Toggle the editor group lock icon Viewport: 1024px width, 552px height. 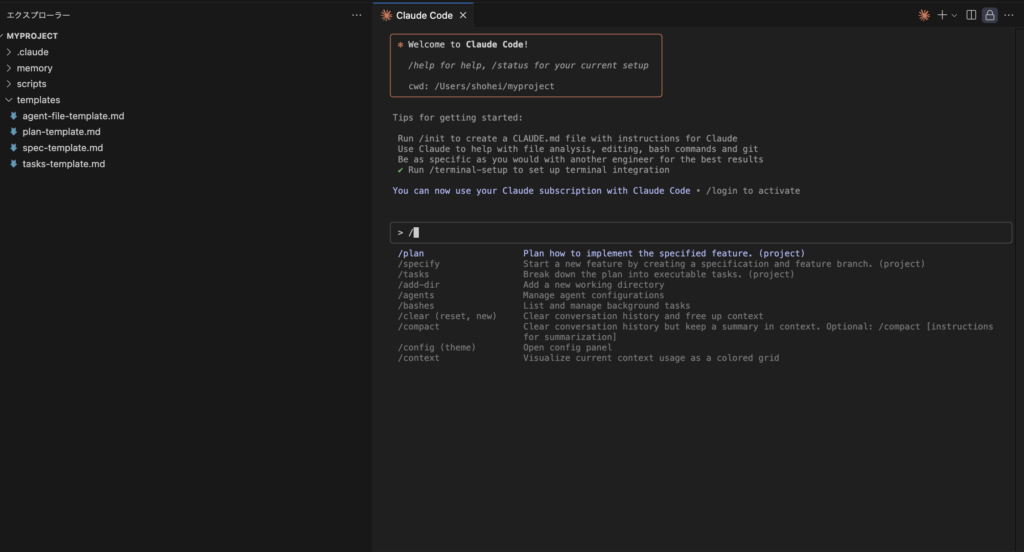click(x=990, y=15)
